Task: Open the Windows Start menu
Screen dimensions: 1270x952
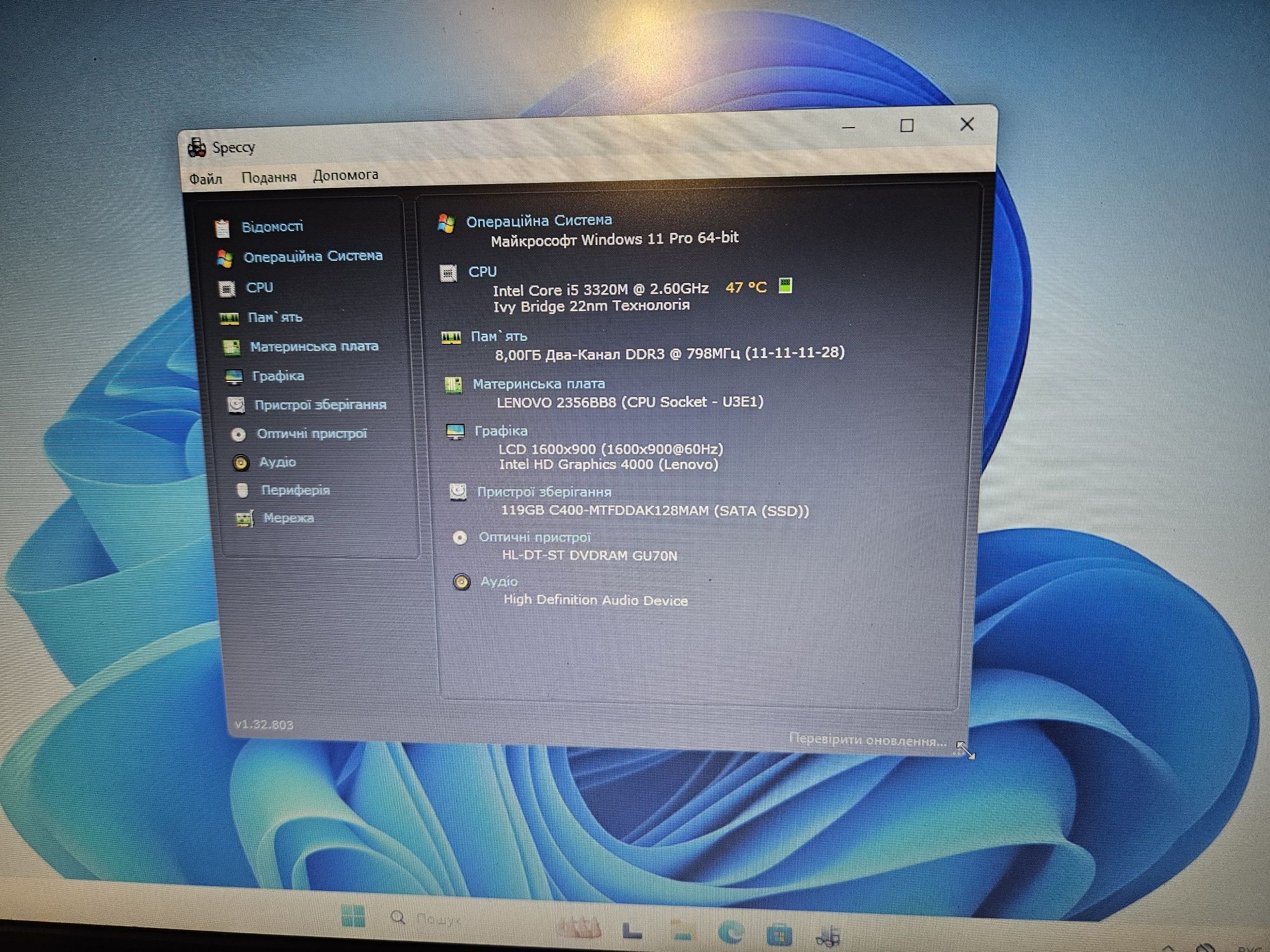Action: (353, 916)
